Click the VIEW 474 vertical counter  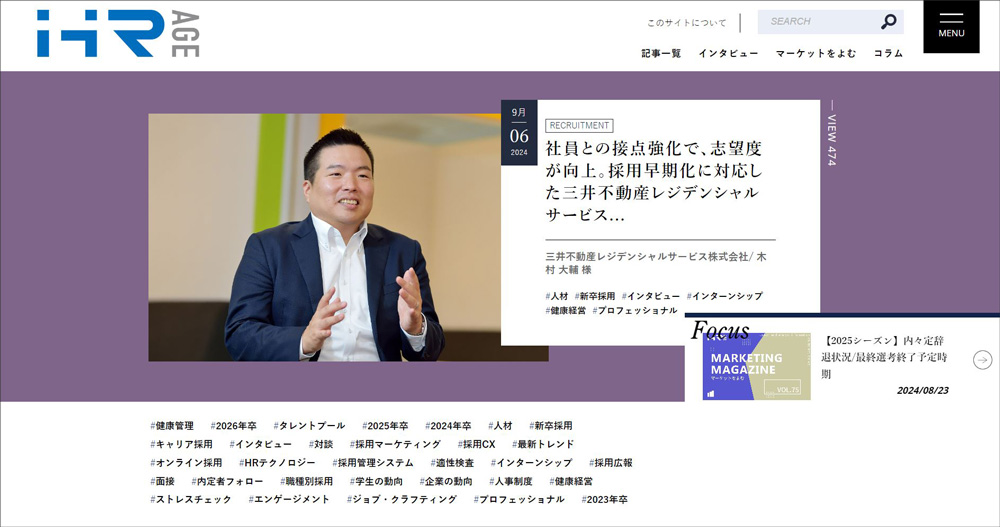[832, 135]
